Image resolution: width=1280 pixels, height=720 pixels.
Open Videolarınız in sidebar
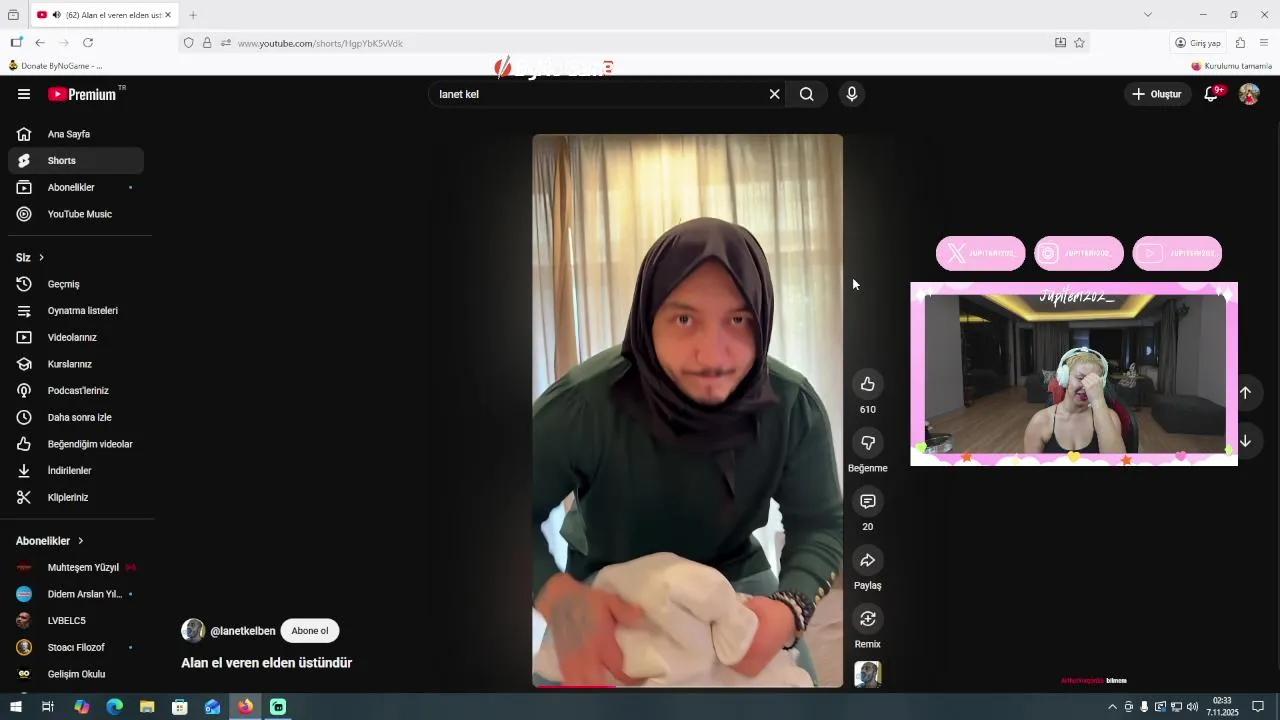(x=76, y=337)
